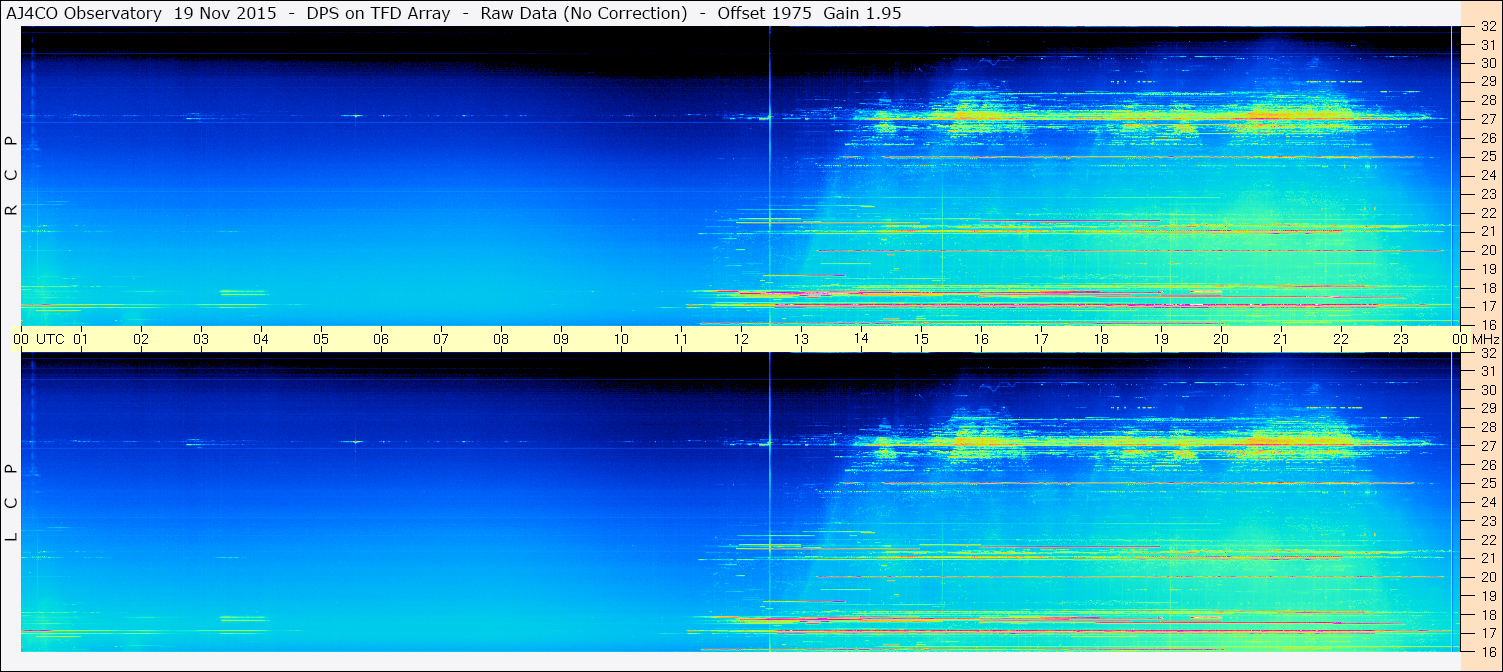Select hour 17 on the time axis

(1041, 339)
